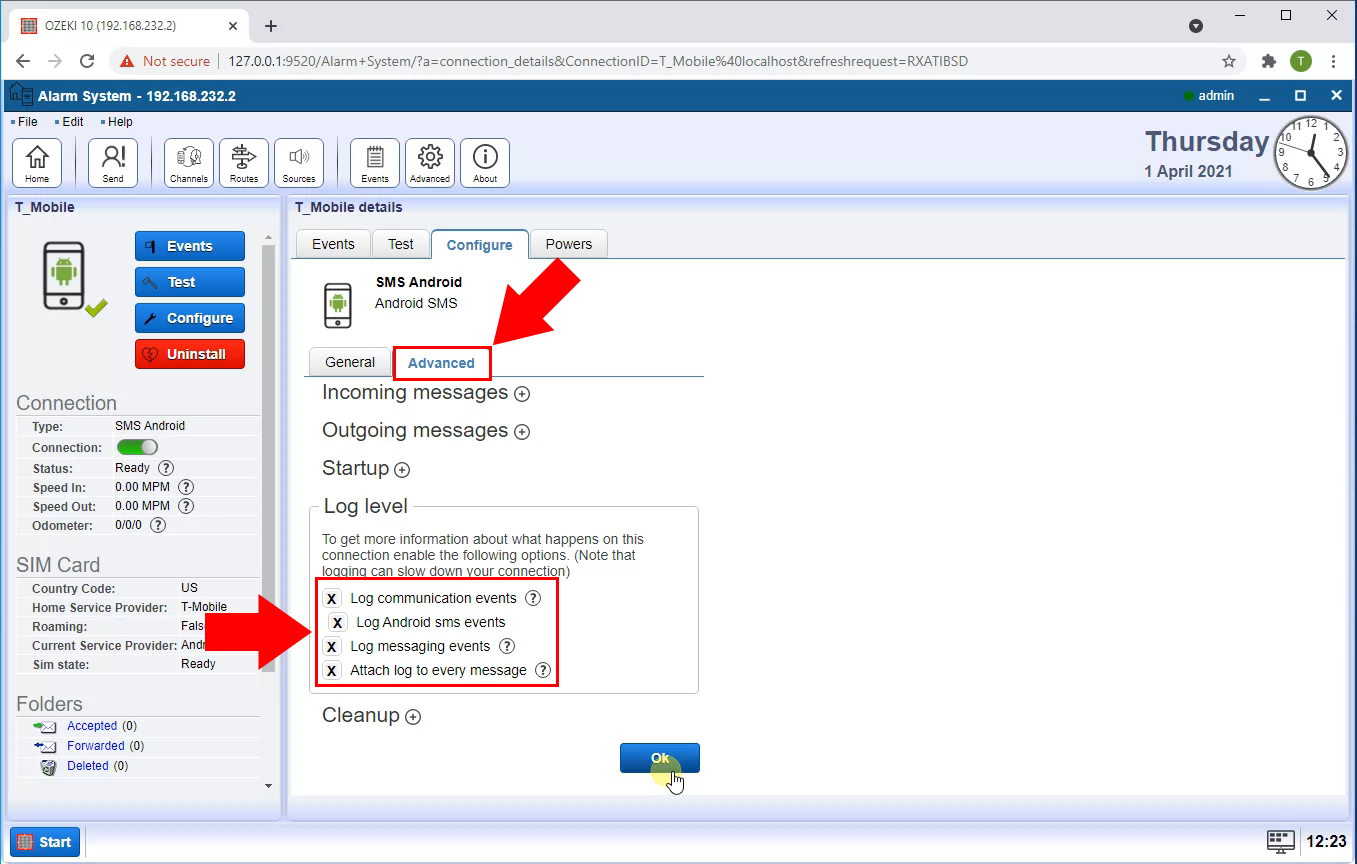Click the Accepted folder envelope icon

[x=45, y=726]
